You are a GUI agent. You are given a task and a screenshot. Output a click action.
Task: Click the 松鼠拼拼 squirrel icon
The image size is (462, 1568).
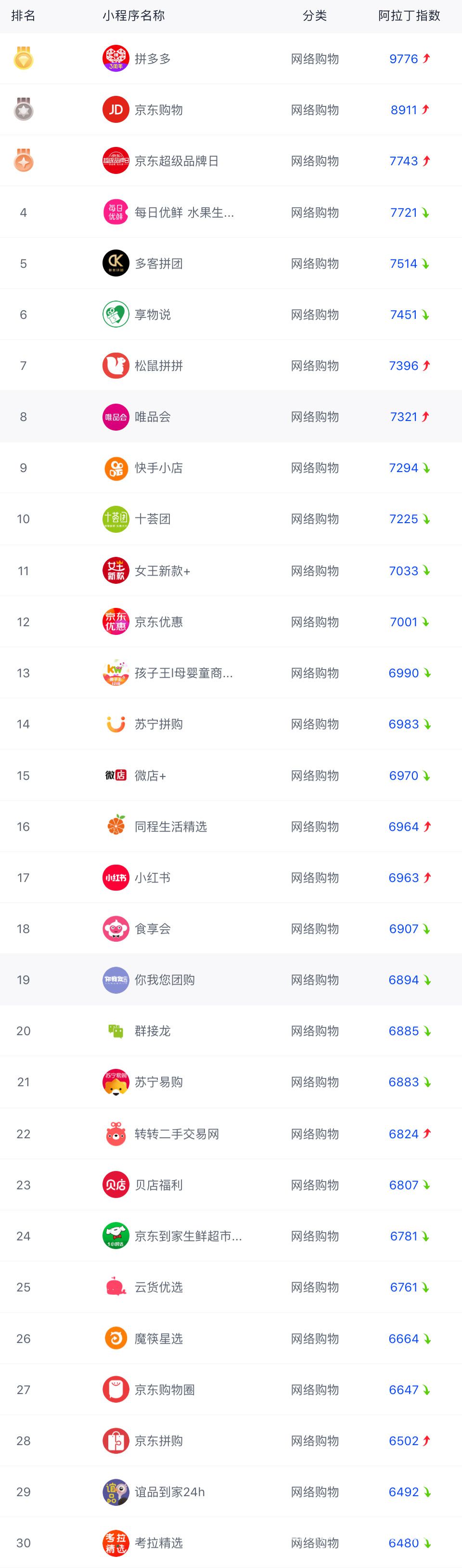point(115,366)
